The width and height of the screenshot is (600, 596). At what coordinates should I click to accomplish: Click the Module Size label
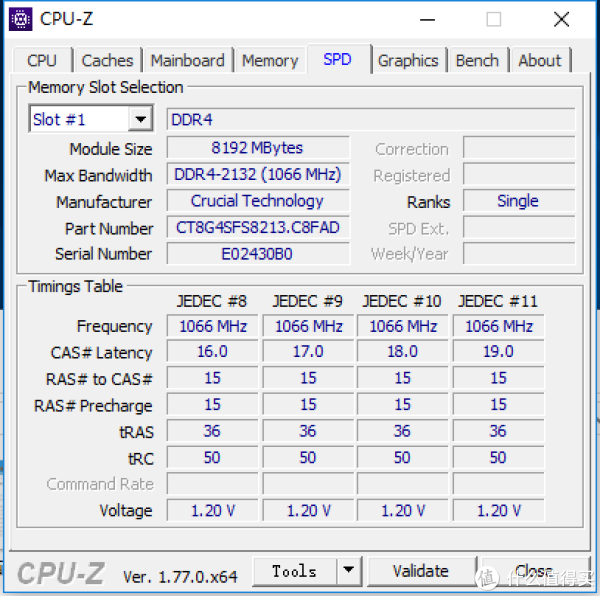point(111,149)
